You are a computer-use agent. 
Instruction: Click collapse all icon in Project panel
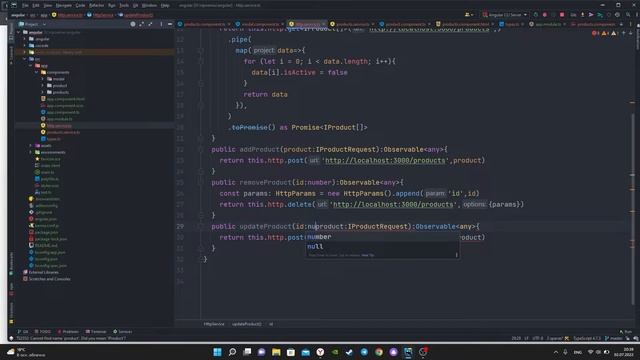click(151, 24)
